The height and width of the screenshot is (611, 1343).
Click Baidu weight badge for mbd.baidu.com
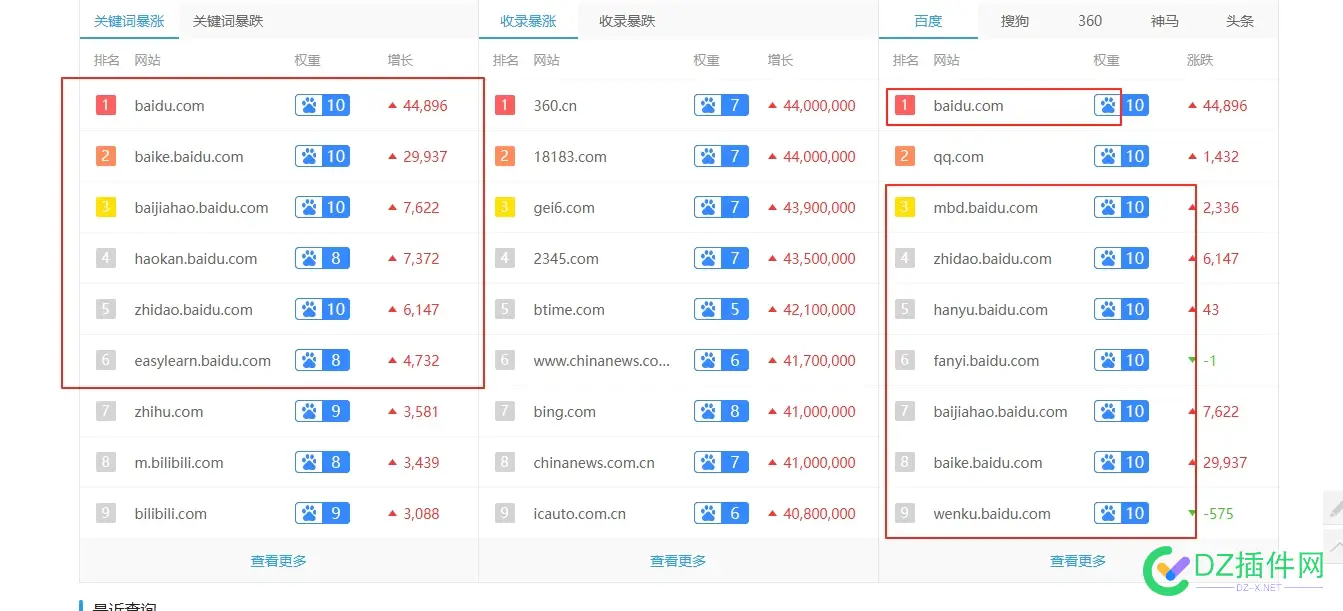click(1121, 208)
